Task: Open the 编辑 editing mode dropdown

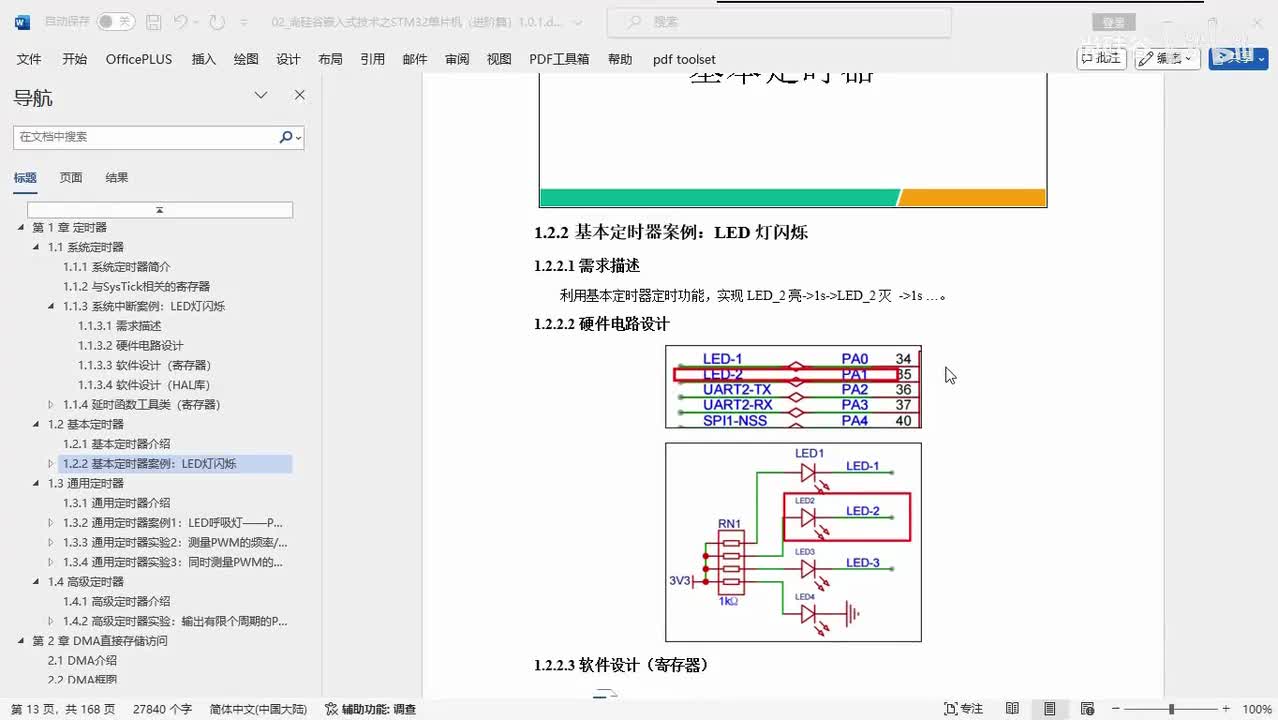Action: (1168, 58)
